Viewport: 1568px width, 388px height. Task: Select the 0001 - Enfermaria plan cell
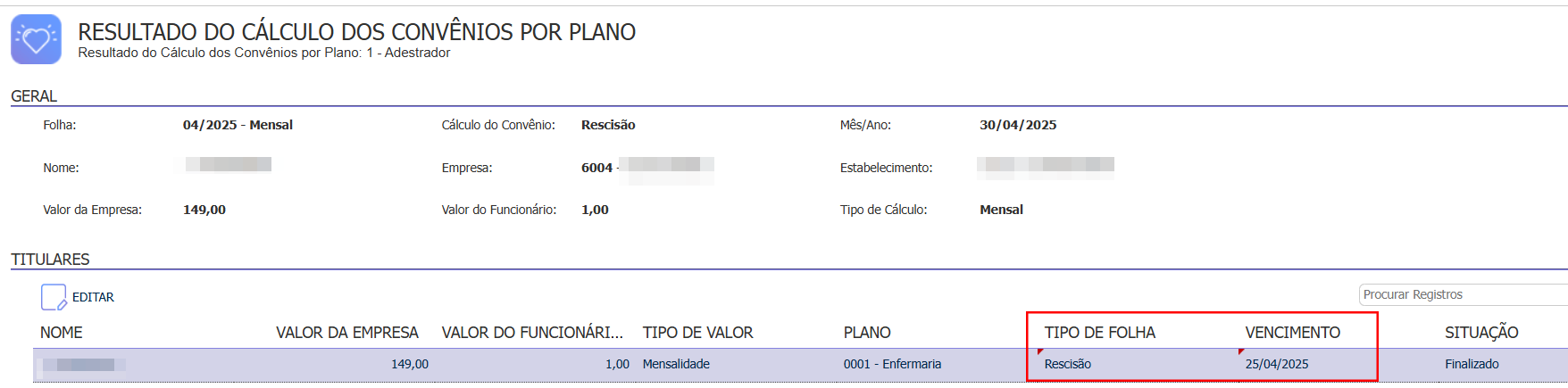(x=892, y=364)
